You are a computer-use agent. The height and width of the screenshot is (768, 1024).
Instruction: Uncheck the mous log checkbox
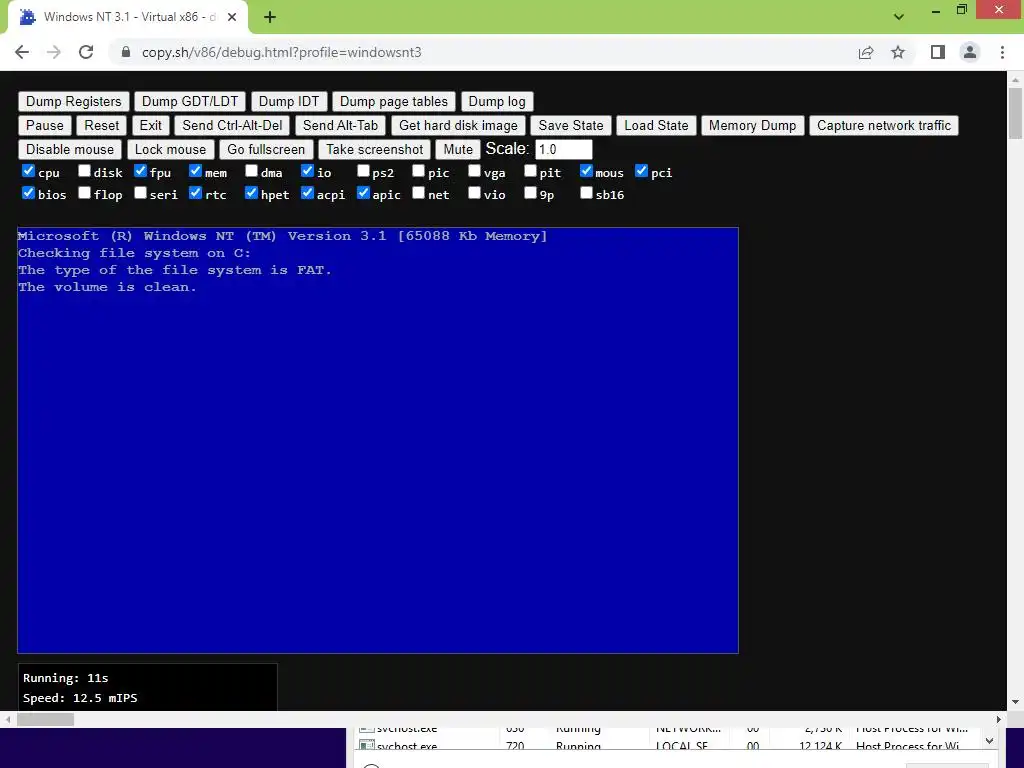pyautogui.click(x=586, y=171)
